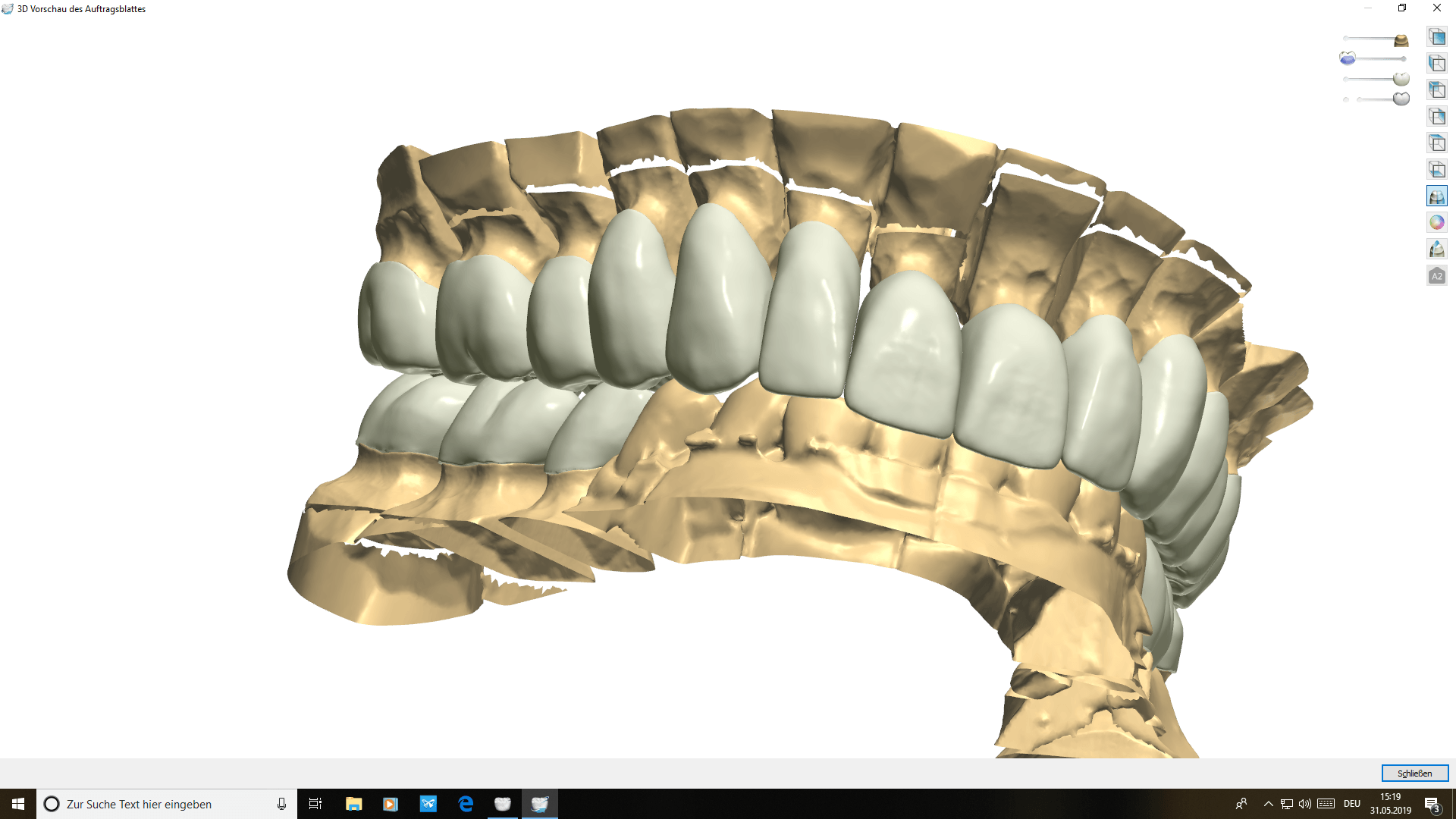Click the Schließen button
Viewport: 1456px width, 819px height.
pos(1414,773)
